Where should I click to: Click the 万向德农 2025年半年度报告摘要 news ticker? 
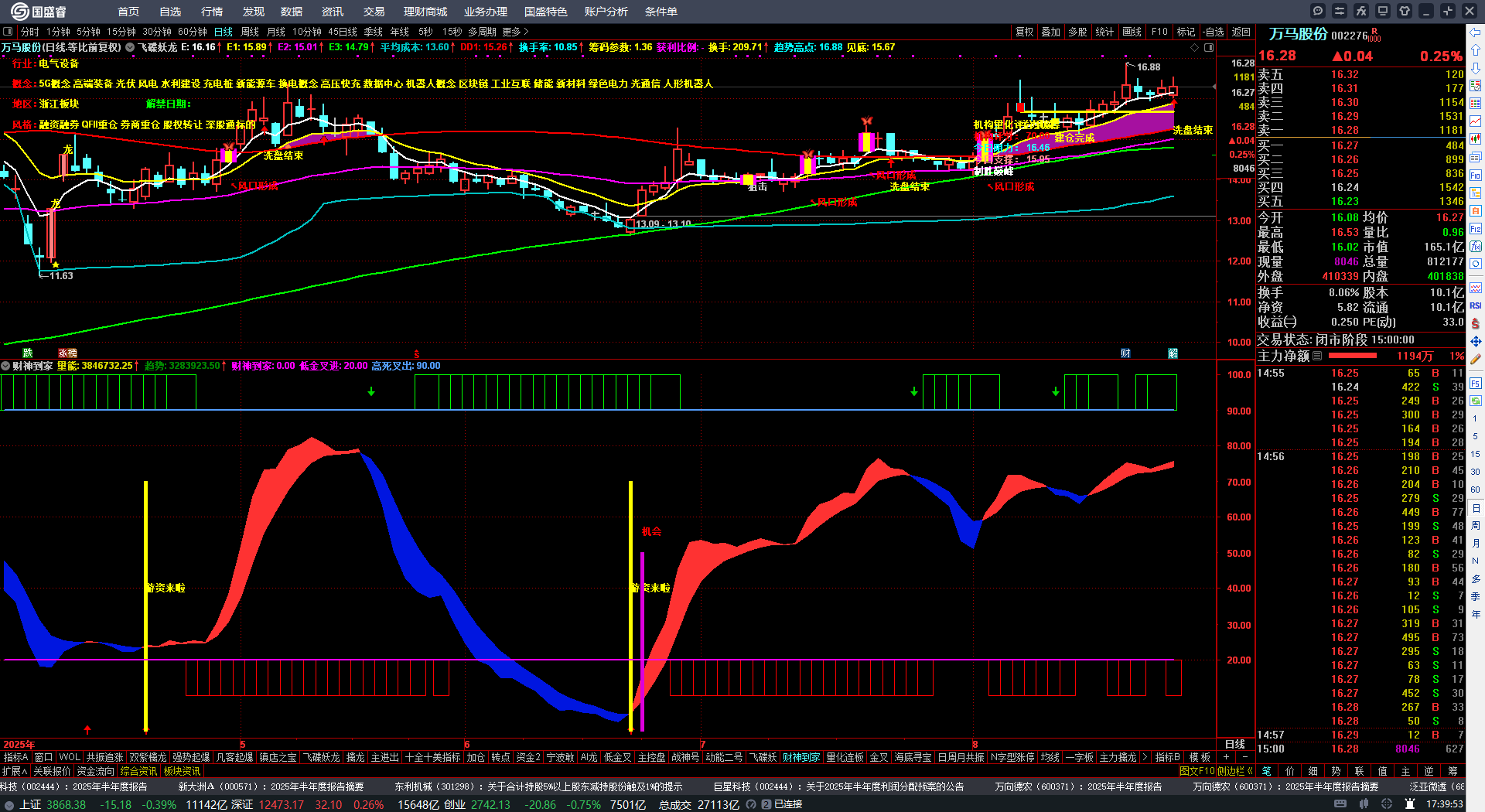click(1285, 786)
